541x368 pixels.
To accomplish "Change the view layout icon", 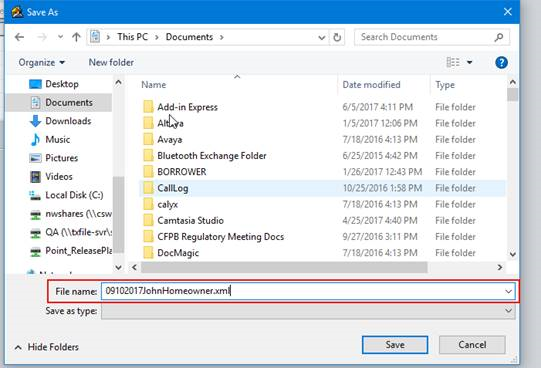I will point(453,62).
